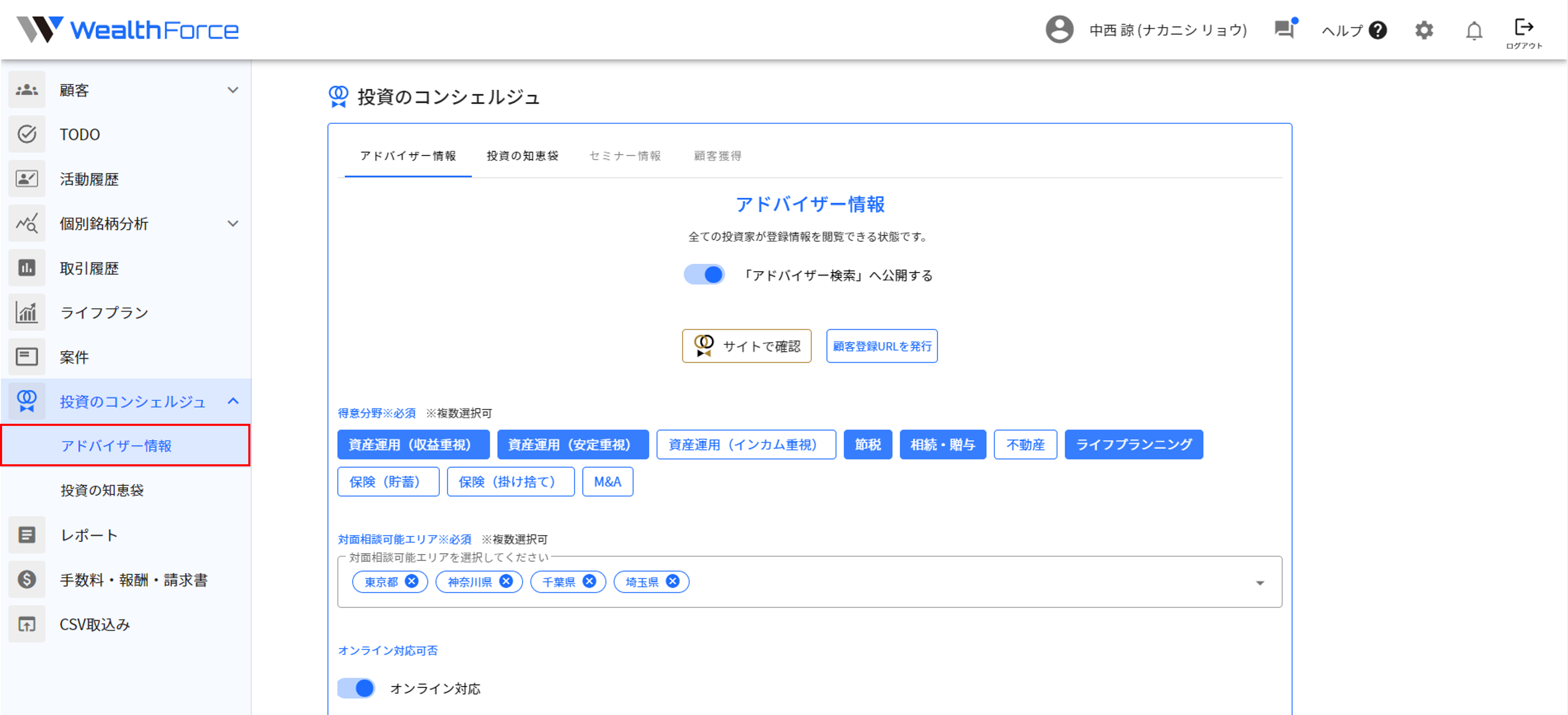Click the help question mark icon
The image size is (1568, 715).
tap(1378, 30)
